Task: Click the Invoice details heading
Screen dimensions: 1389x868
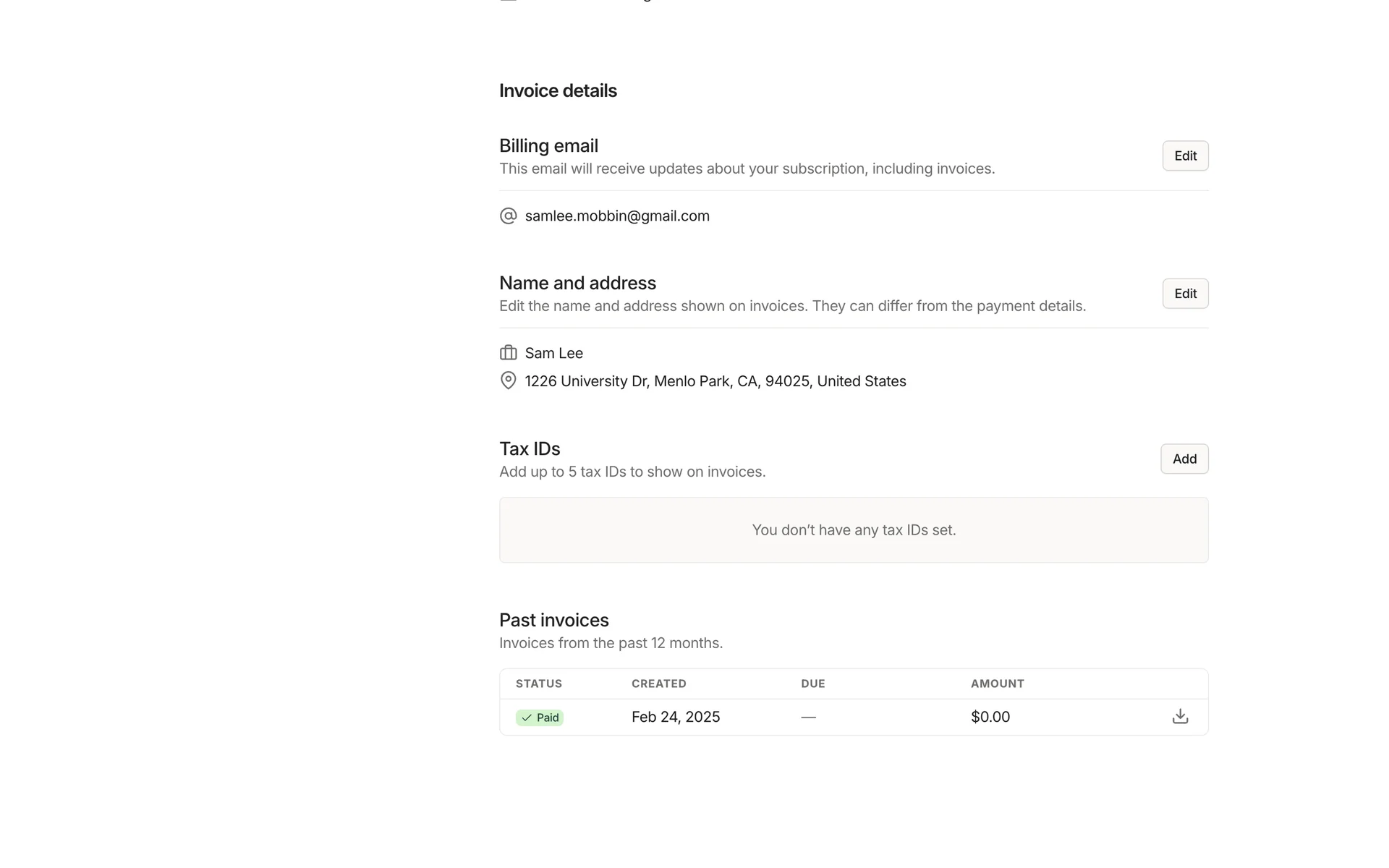Action: pos(558,90)
